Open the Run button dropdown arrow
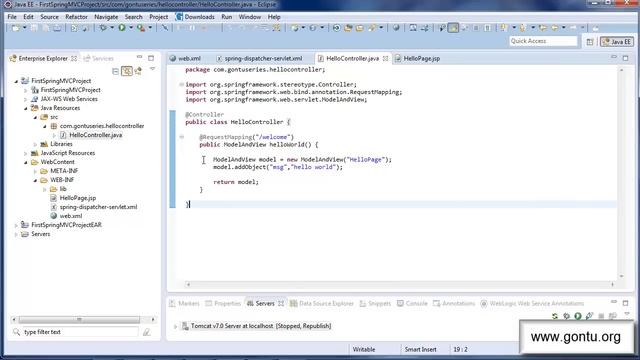 [131, 28]
